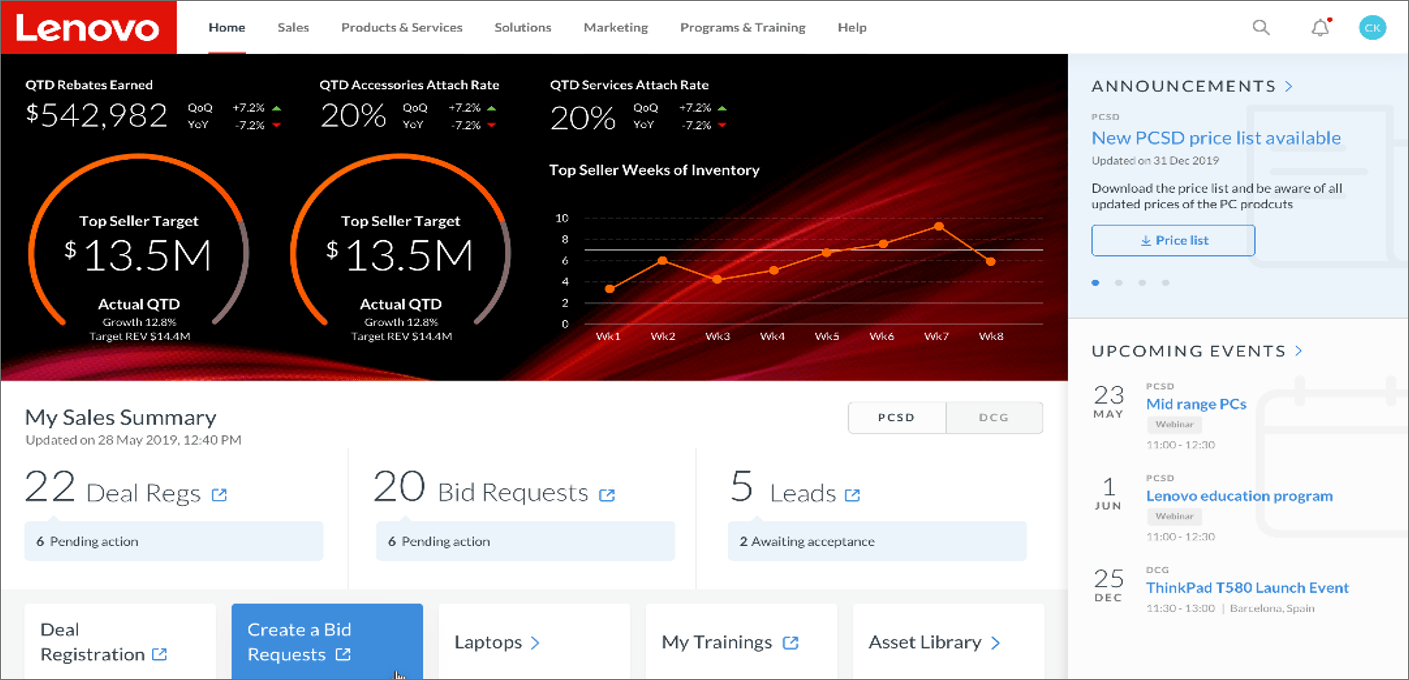The width and height of the screenshot is (1409, 680).
Task: Click the Wk8 data point on chart
Action: (x=991, y=261)
